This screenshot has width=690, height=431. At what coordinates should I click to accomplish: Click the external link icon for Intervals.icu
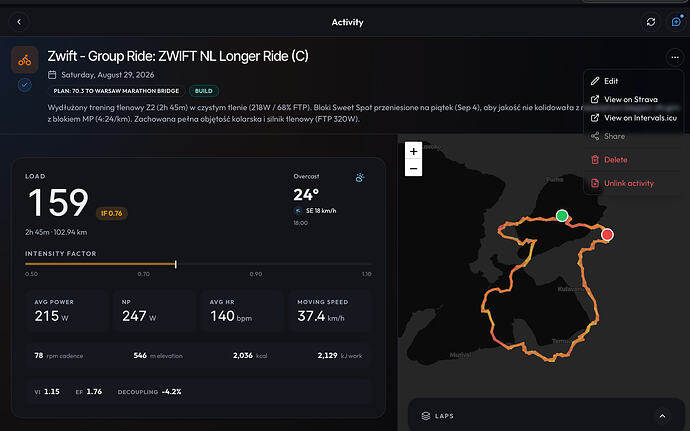coord(595,118)
